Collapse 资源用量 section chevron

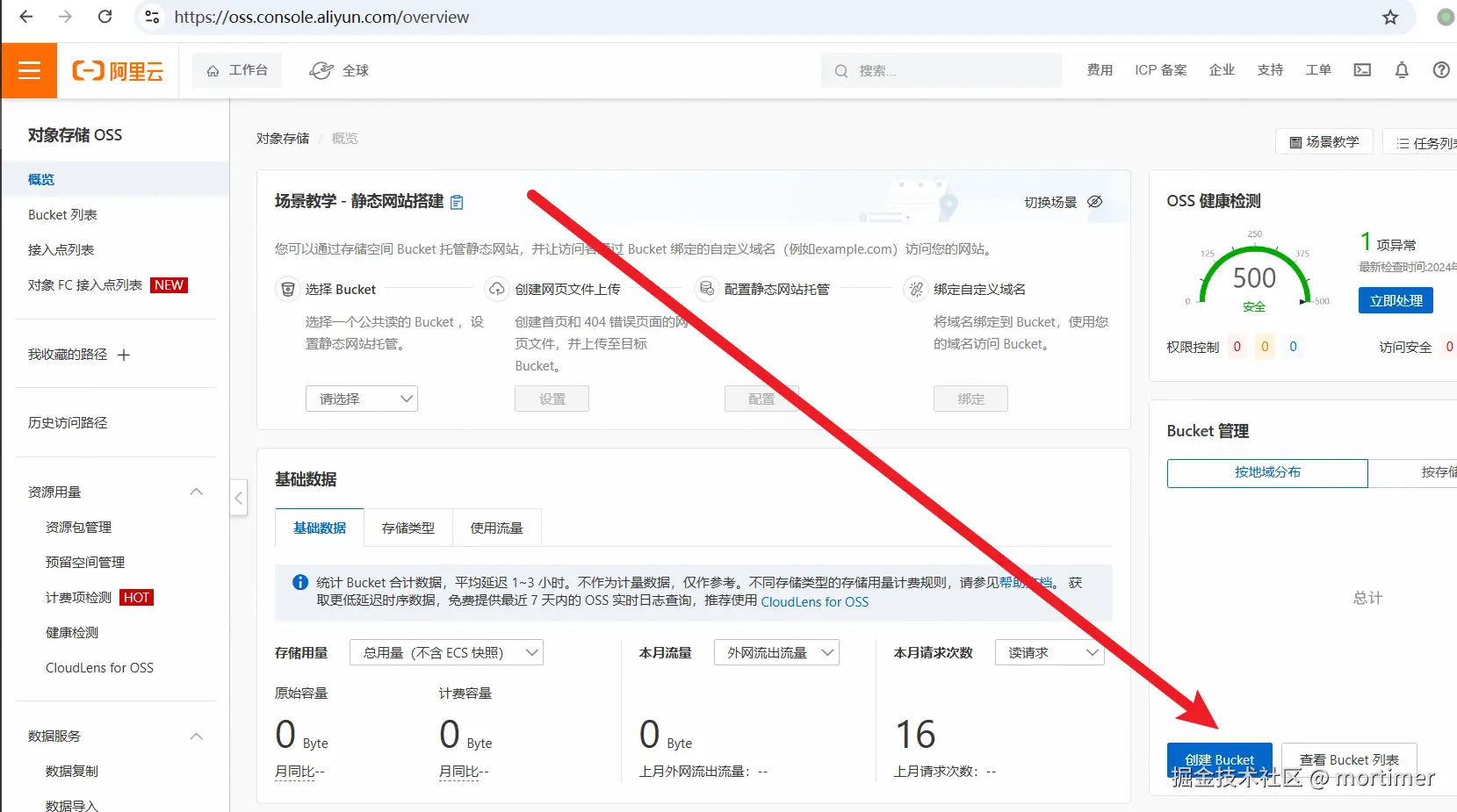tap(197, 492)
